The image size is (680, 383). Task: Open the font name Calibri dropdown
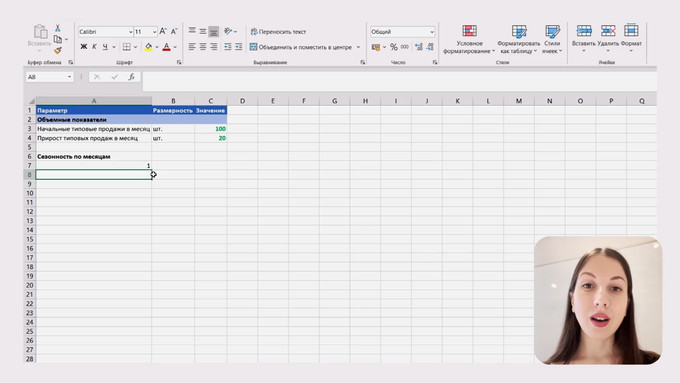[130, 32]
